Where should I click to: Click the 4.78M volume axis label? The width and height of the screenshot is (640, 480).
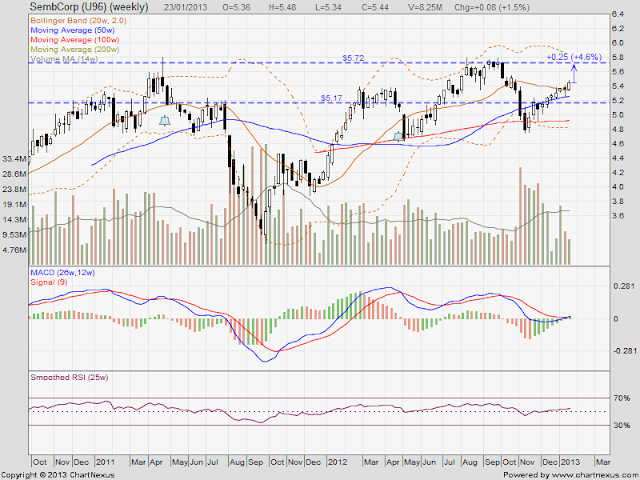(14, 250)
